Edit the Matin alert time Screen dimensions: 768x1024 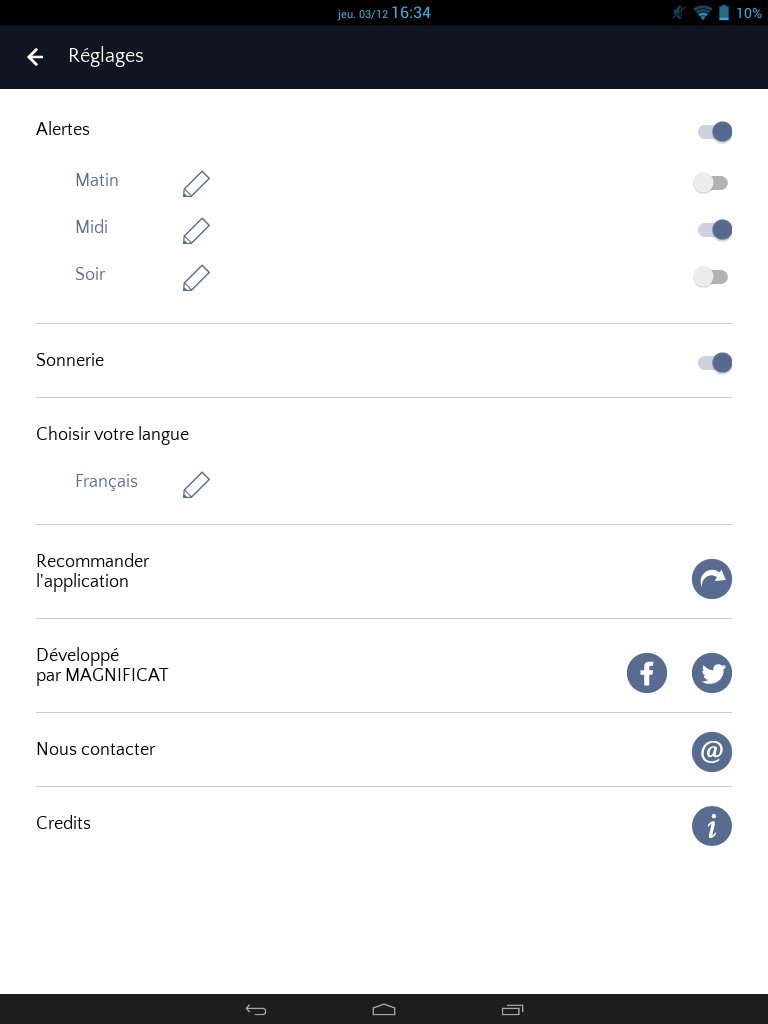click(x=196, y=183)
